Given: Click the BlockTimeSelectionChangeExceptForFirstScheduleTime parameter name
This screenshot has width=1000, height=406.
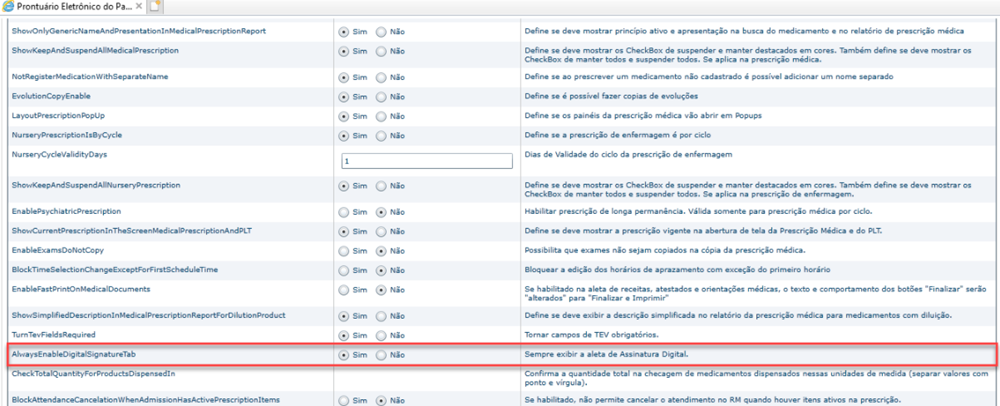Looking at the screenshot, I should coord(115,270).
